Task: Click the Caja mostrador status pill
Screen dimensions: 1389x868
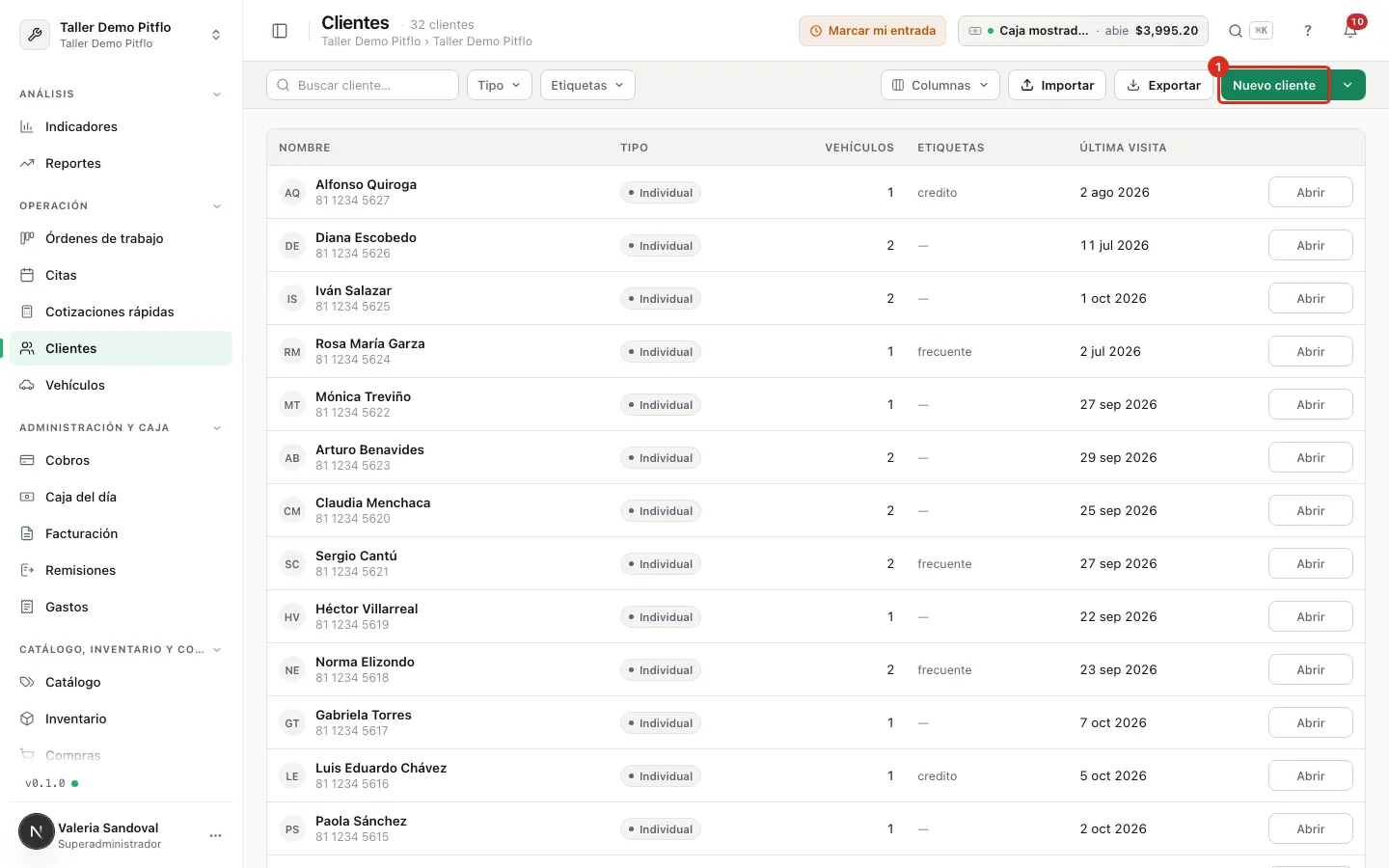Action: (1083, 31)
